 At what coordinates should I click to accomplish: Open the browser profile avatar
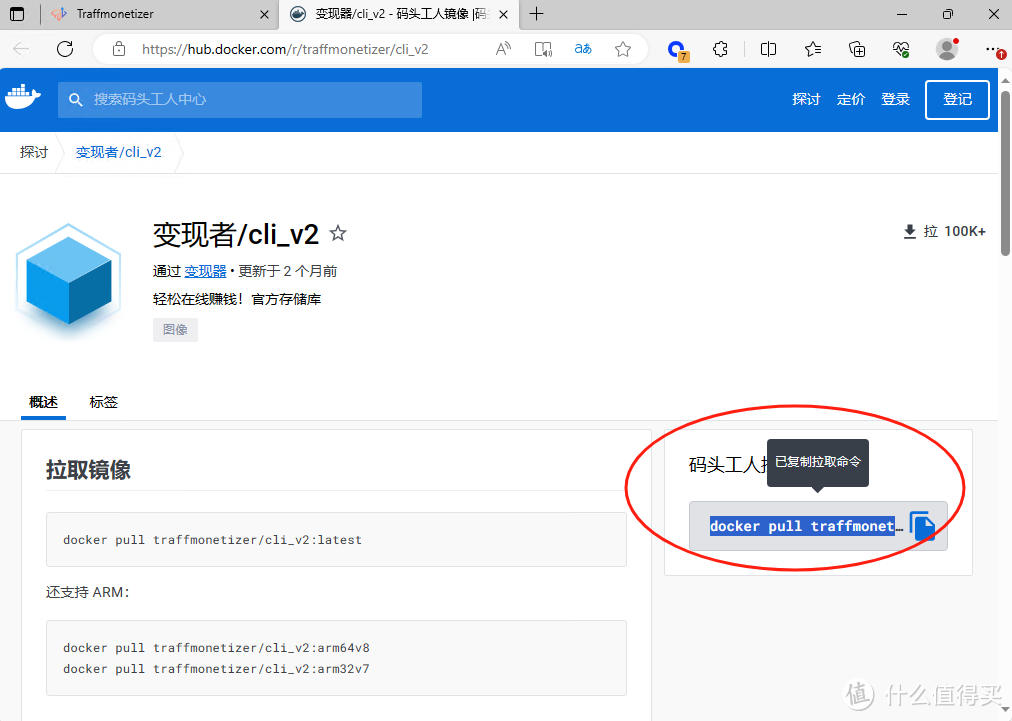tap(947, 49)
